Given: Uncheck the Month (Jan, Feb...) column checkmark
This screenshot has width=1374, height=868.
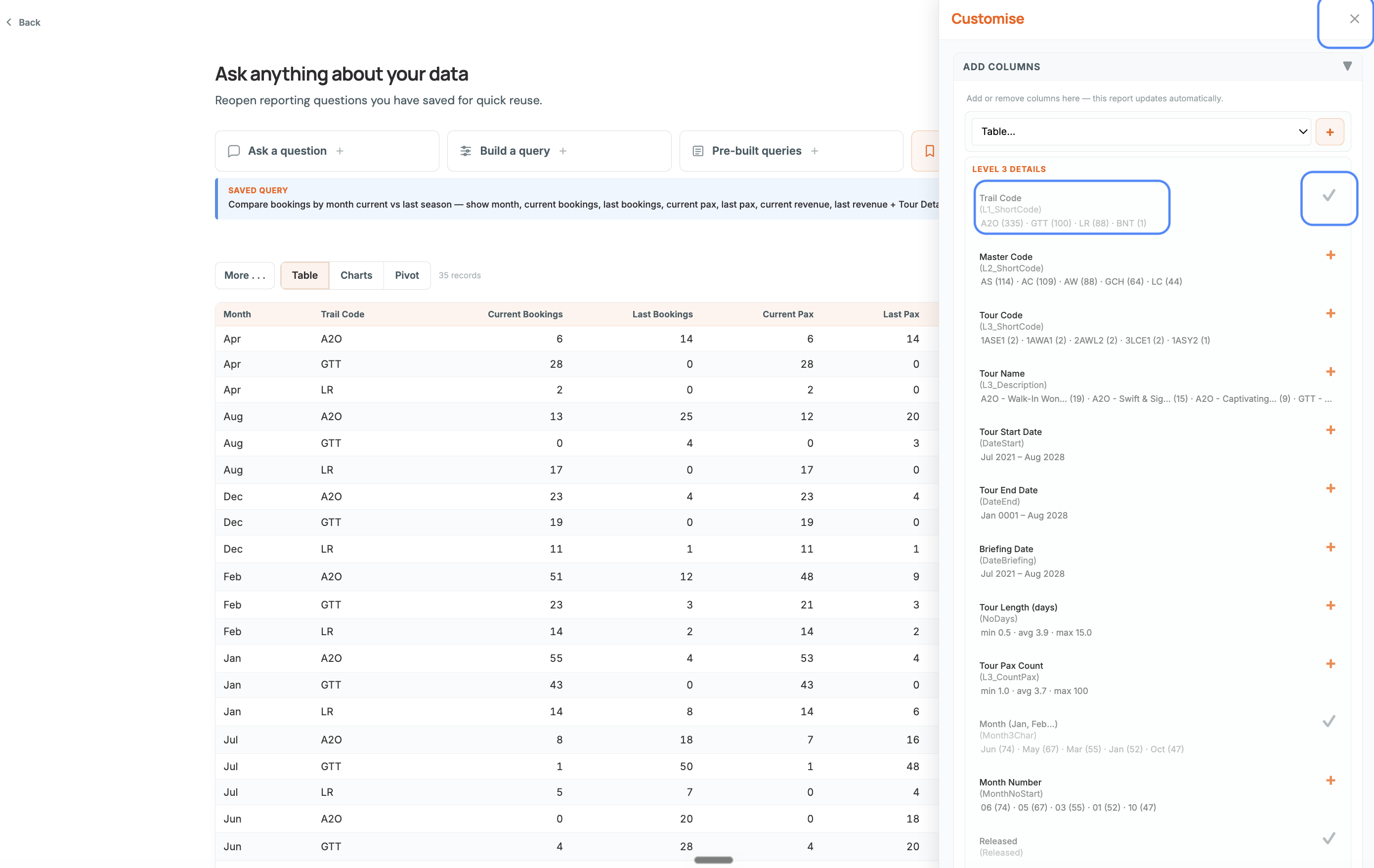Looking at the screenshot, I should point(1329,721).
